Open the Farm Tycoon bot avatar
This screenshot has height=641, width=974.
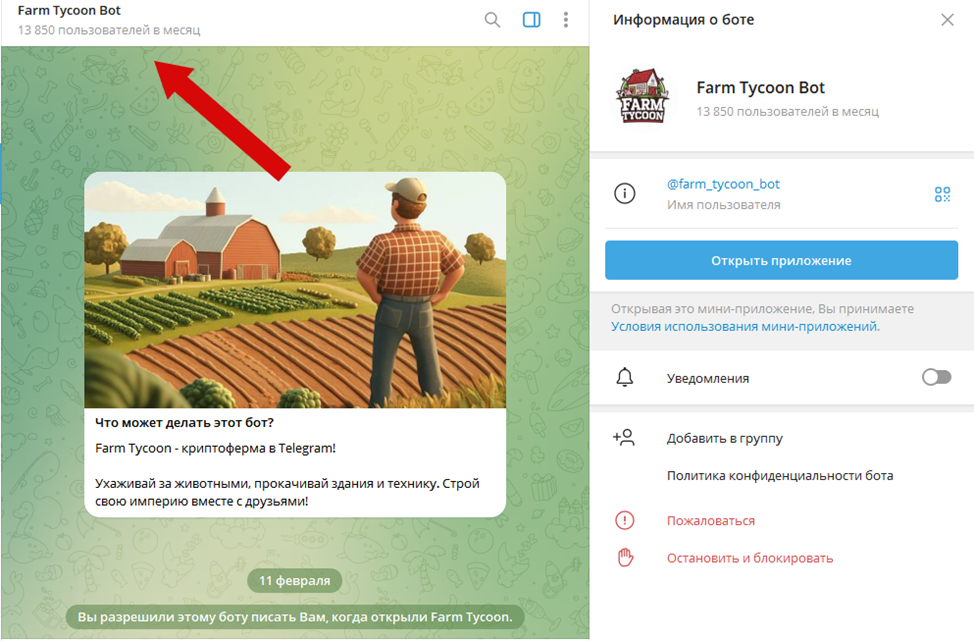coord(643,96)
